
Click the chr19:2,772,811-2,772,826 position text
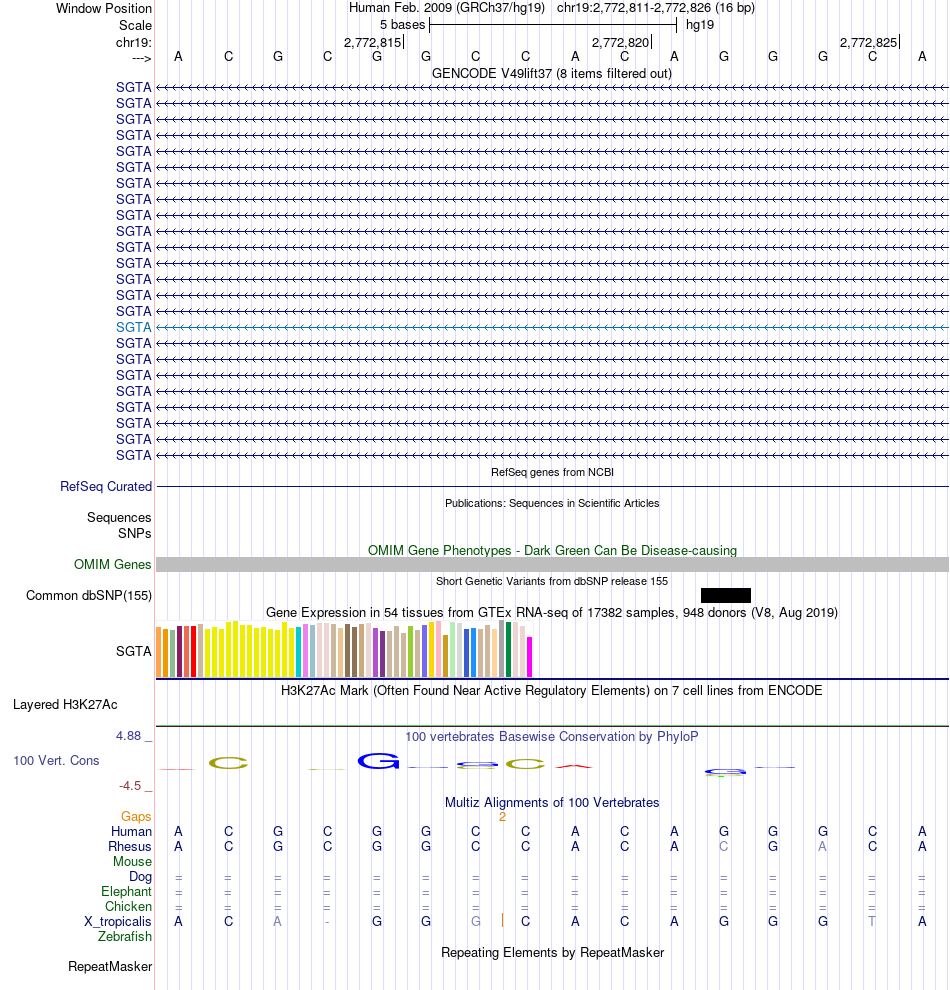pos(656,8)
